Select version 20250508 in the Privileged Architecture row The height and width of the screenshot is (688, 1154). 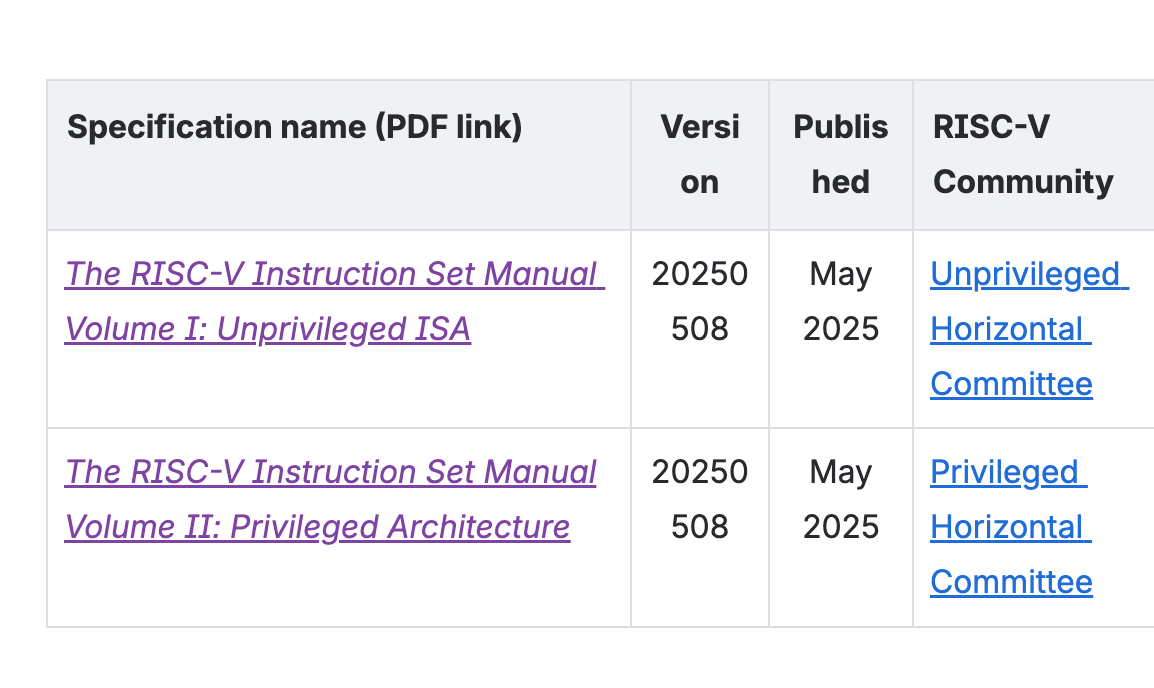point(700,500)
